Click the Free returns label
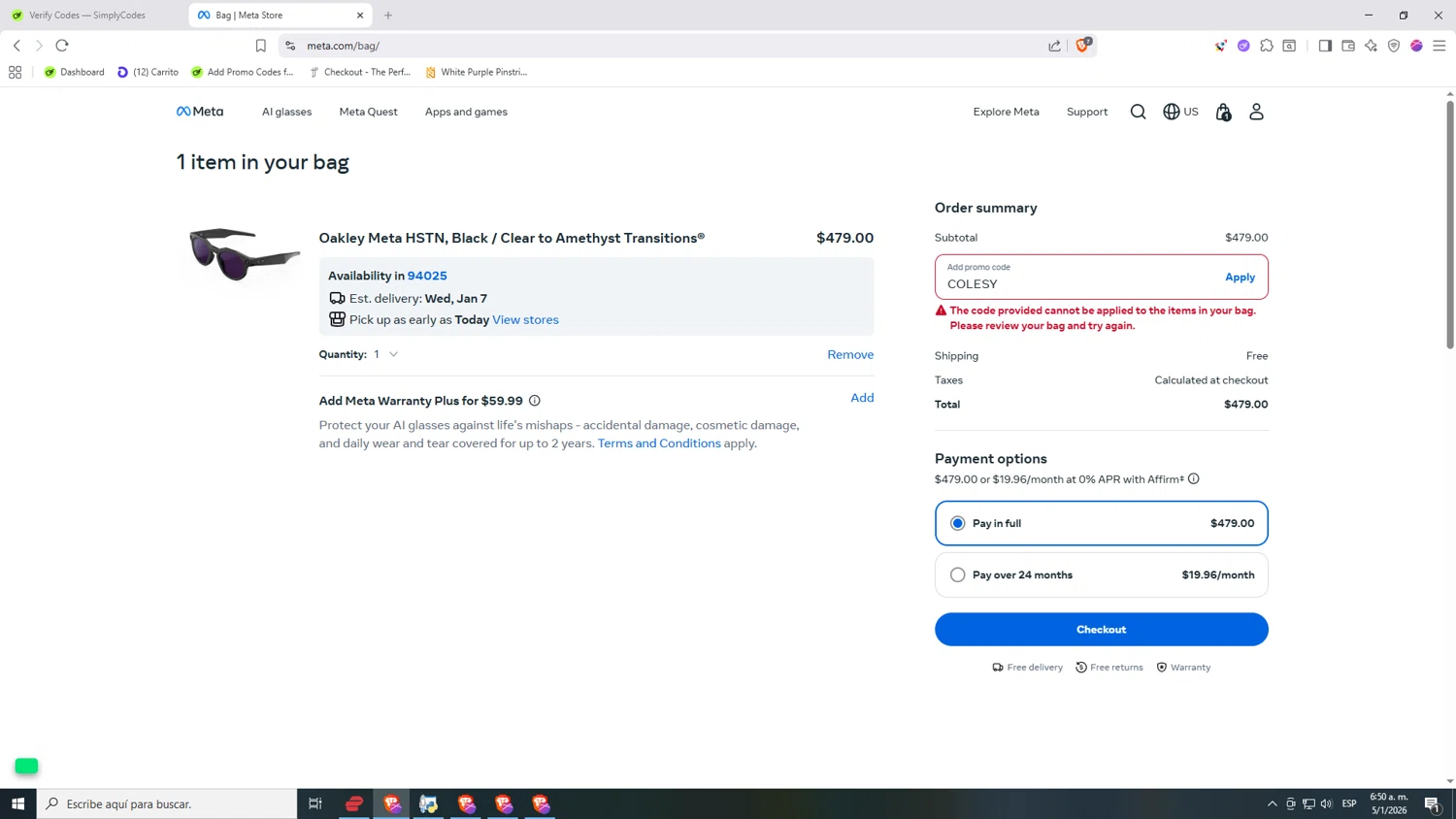Image resolution: width=1456 pixels, height=819 pixels. 1109,668
